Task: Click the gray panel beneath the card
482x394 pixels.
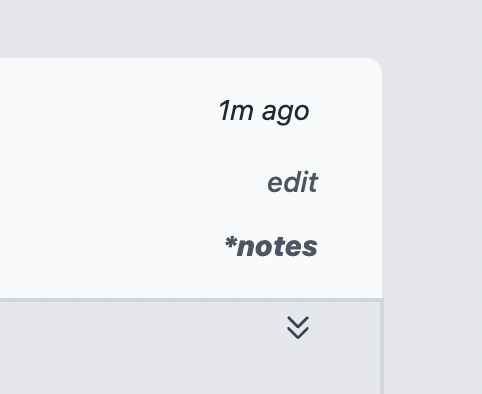Action: pyautogui.click(x=190, y=348)
